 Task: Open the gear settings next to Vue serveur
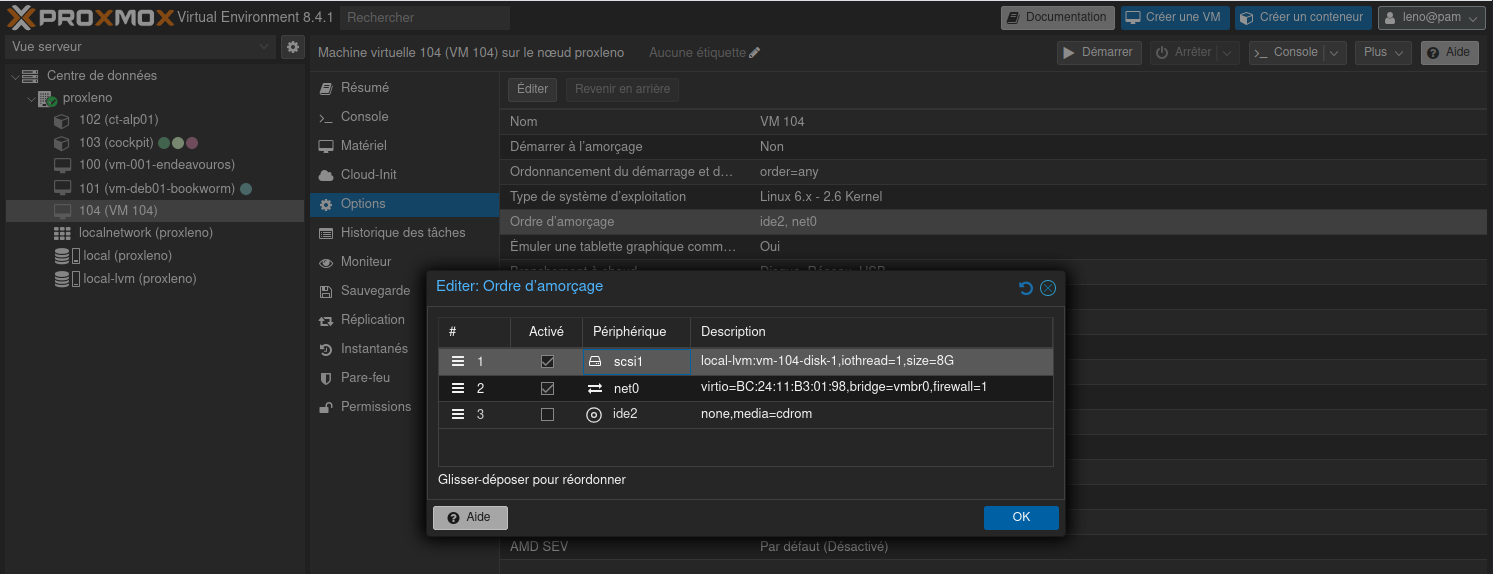tap(292, 47)
